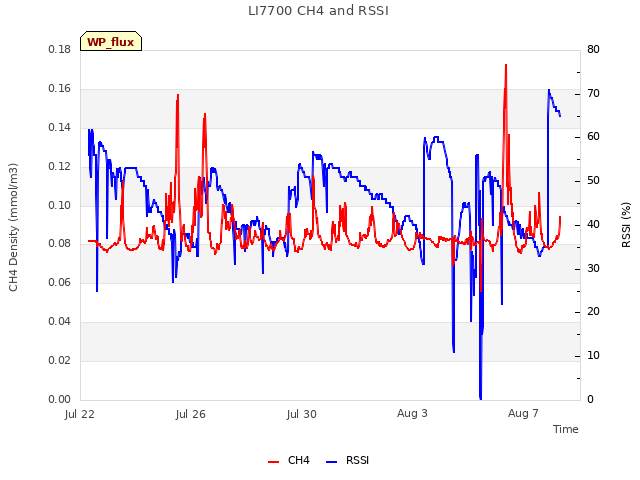The width and height of the screenshot is (640, 480).
Task: Click the 0.10 left axis value
Action: (x=60, y=205)
